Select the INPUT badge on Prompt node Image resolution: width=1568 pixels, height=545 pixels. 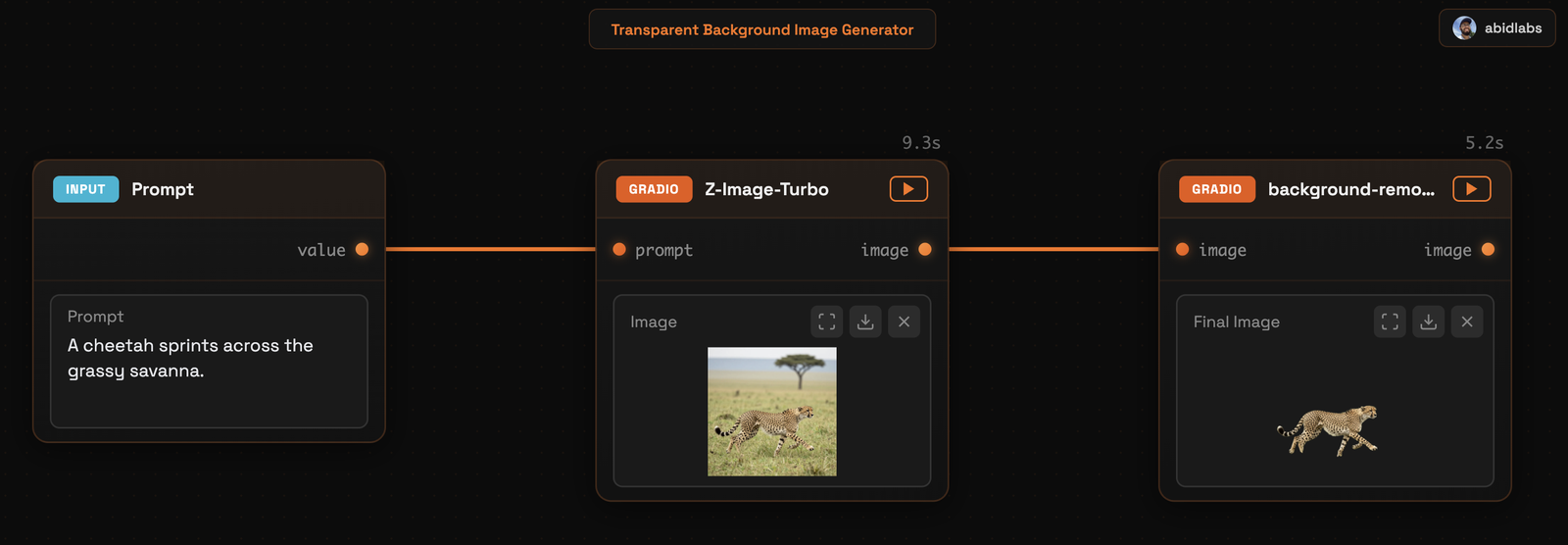(x=85, y=189)
